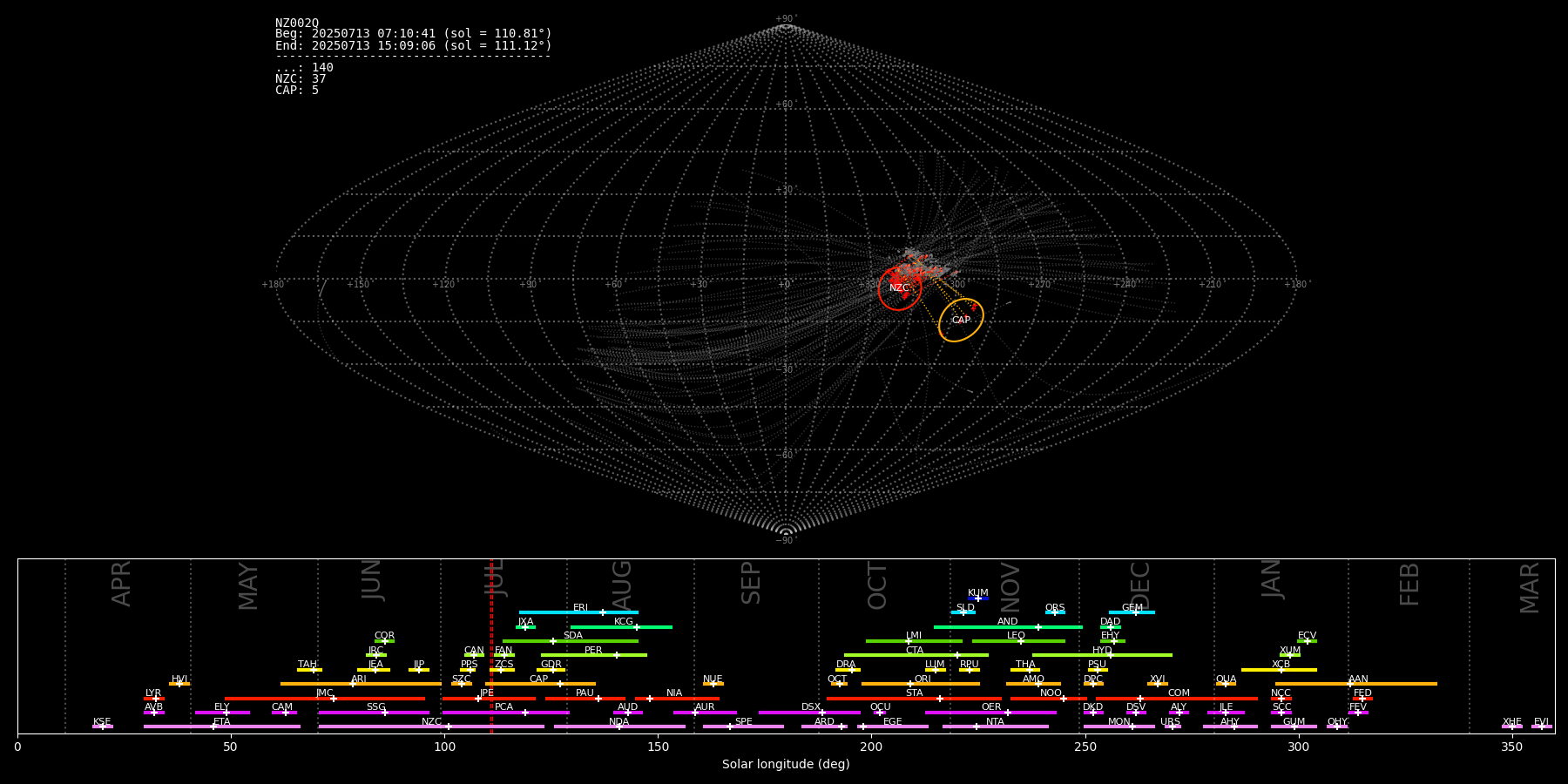
Task: Click the ORS shower label
Action: click(1055, 607)
